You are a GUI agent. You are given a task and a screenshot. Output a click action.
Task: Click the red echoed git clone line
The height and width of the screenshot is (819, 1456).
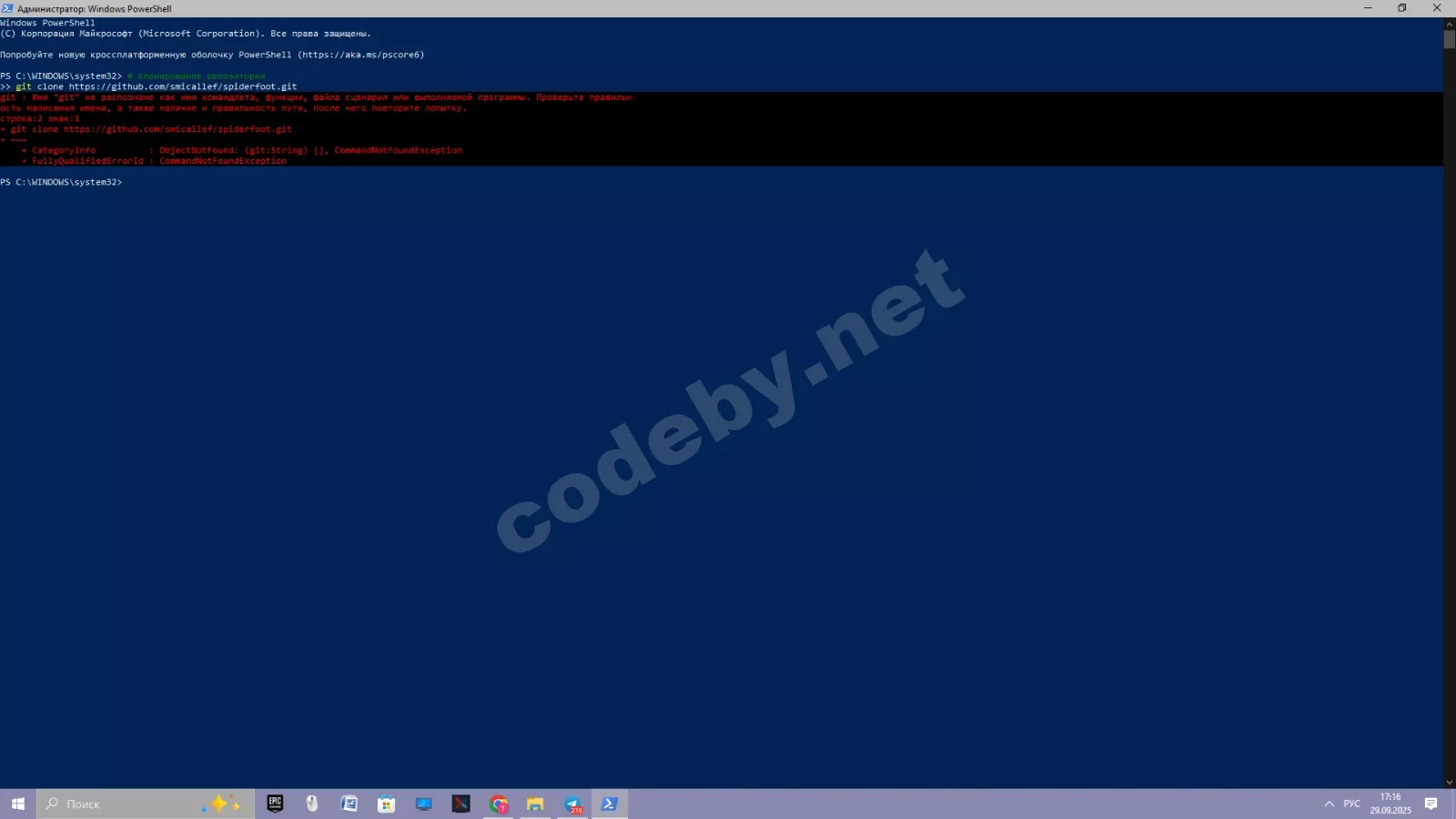click(147, 129)
